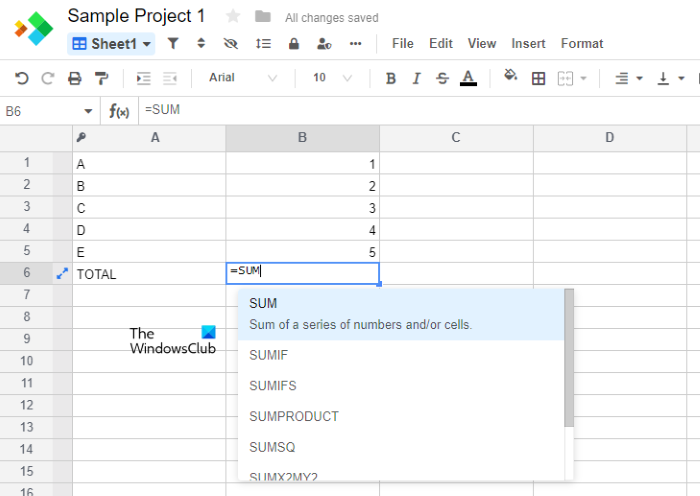Star the Sample Project 1 sheet
This screenshot has height=496, width=700.
tap(233, 16)
